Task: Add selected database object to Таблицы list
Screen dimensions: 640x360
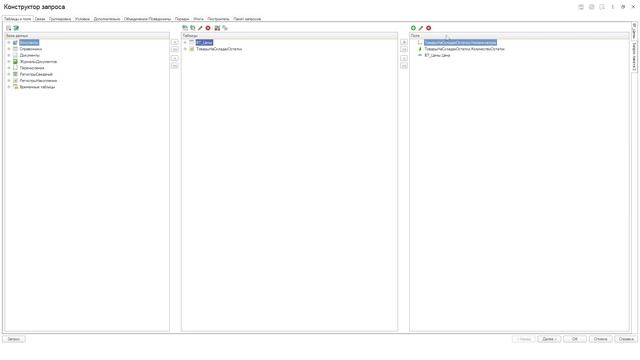Action: [175, 42]
